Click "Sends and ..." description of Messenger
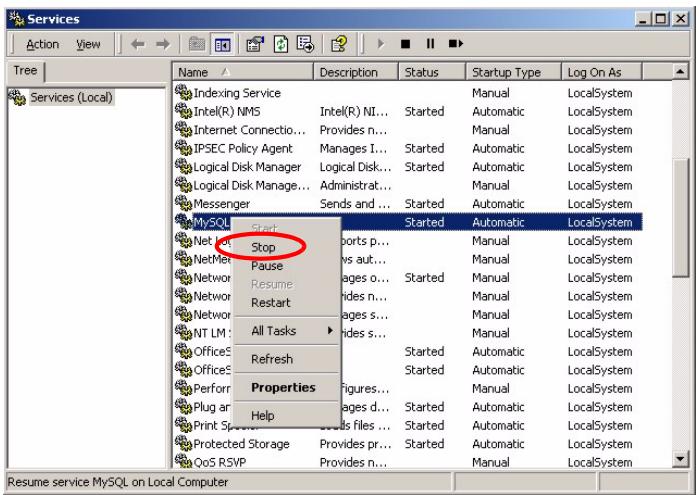 click(x=355, y=204)
